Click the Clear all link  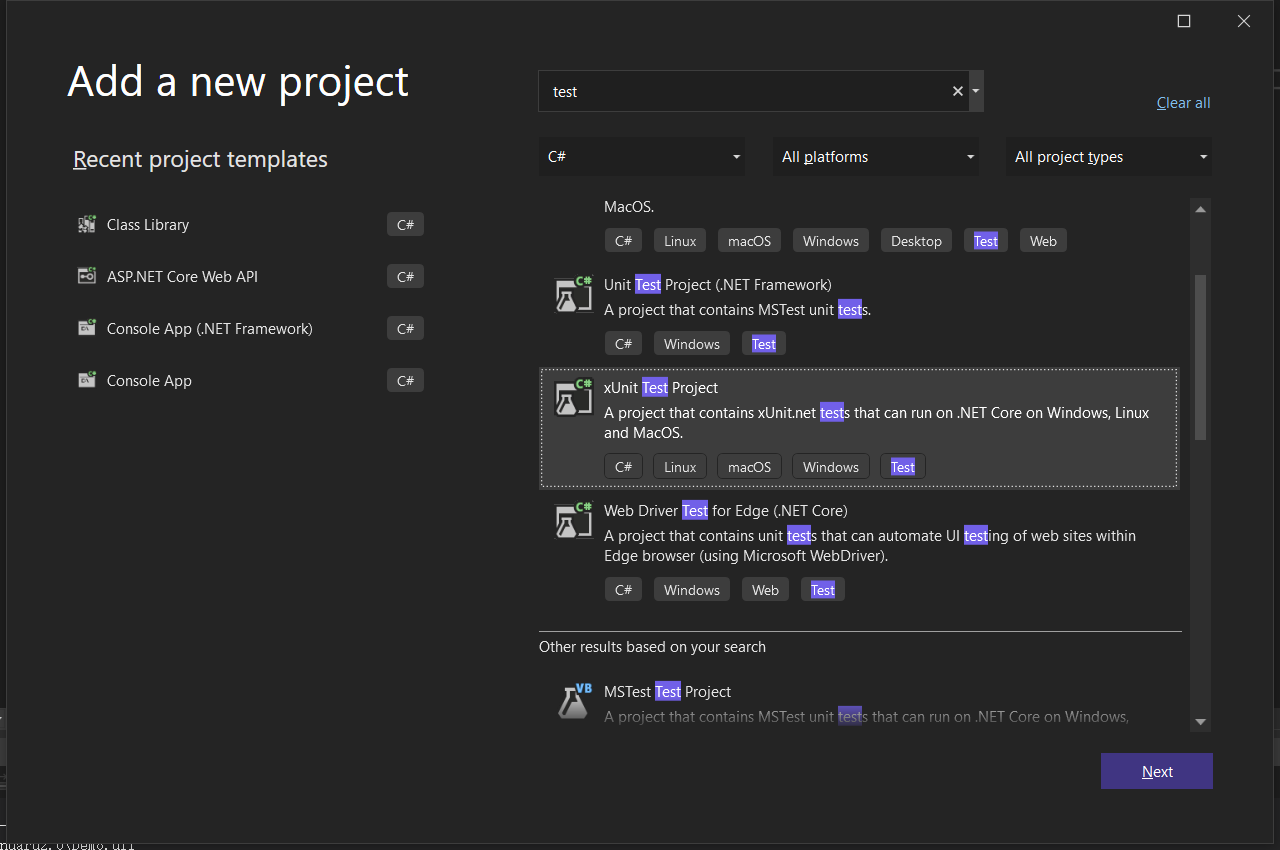[x=1183, y=103]
